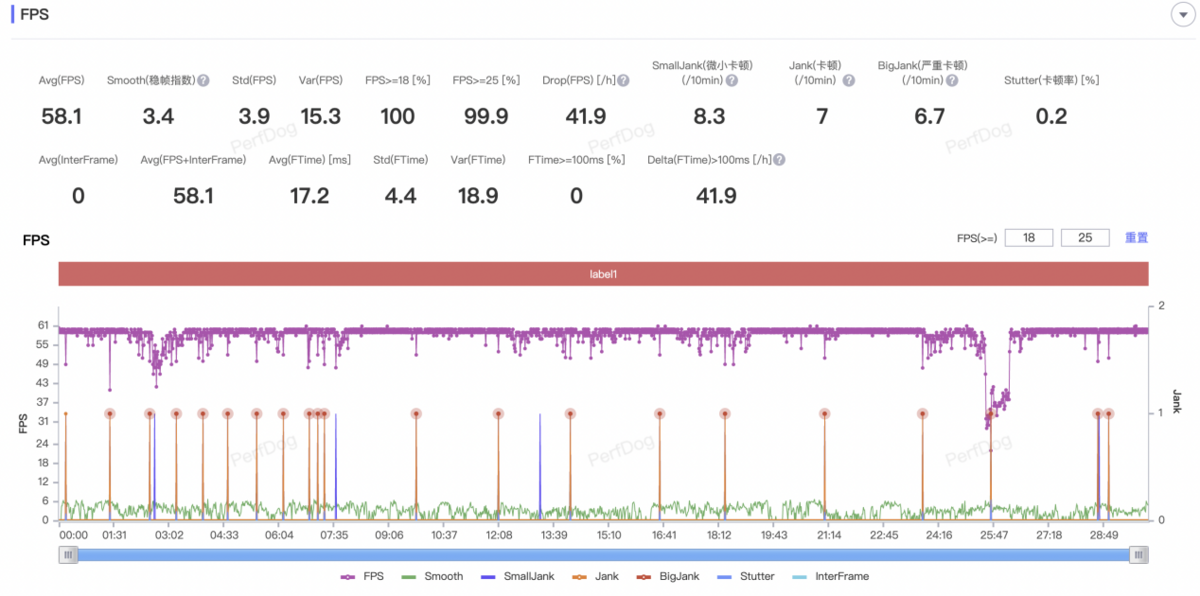Select the red label1 bar above the chart

click(x=603, y=273)
